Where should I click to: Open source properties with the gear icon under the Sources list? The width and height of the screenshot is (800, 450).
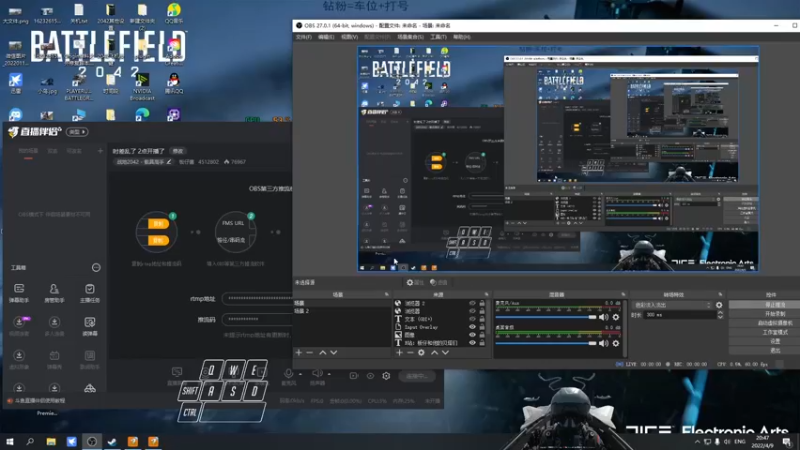(x=421, y=353)
